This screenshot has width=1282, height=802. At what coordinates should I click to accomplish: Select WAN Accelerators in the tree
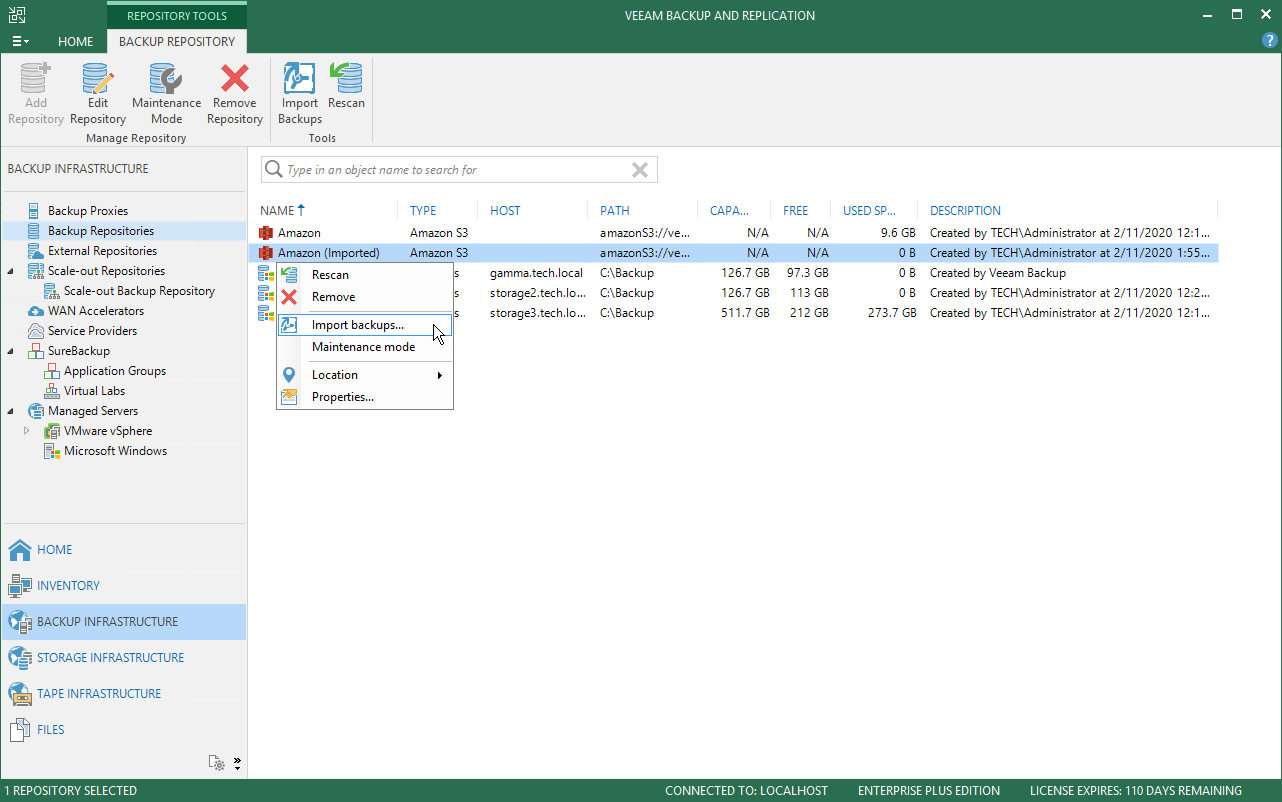pyautogui.click(x=96, y=311)
